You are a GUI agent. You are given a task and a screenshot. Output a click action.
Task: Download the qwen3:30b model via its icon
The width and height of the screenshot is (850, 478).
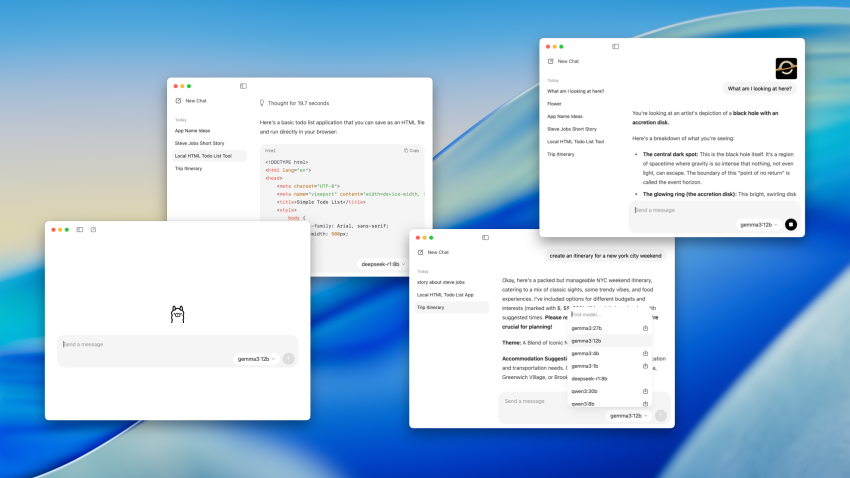coord(645,391)
